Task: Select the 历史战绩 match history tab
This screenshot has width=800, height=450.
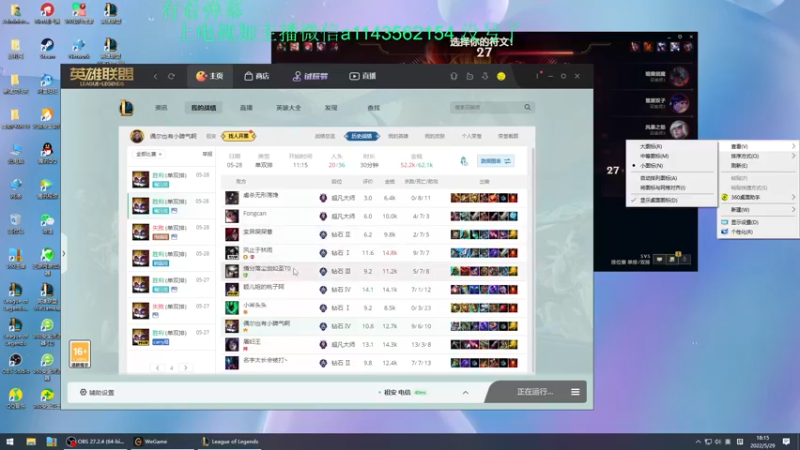Action: coord(362,136)
